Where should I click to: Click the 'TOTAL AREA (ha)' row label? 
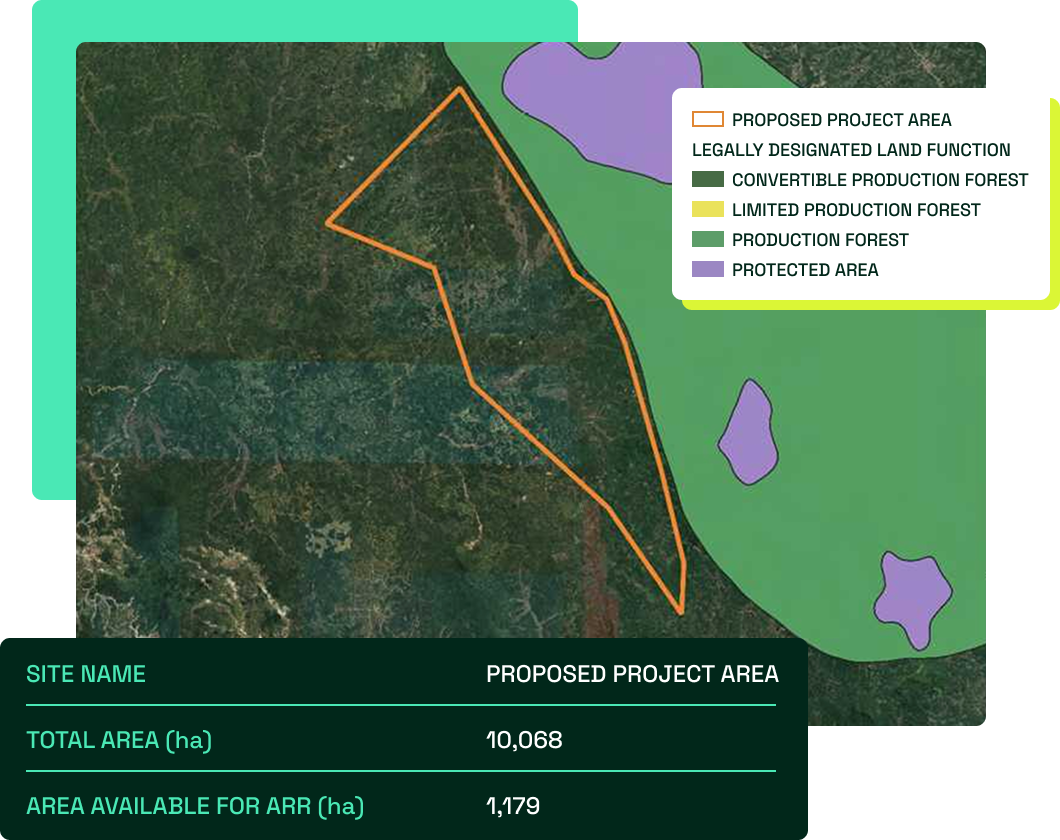pyautogui.click(x=119, y=740)
